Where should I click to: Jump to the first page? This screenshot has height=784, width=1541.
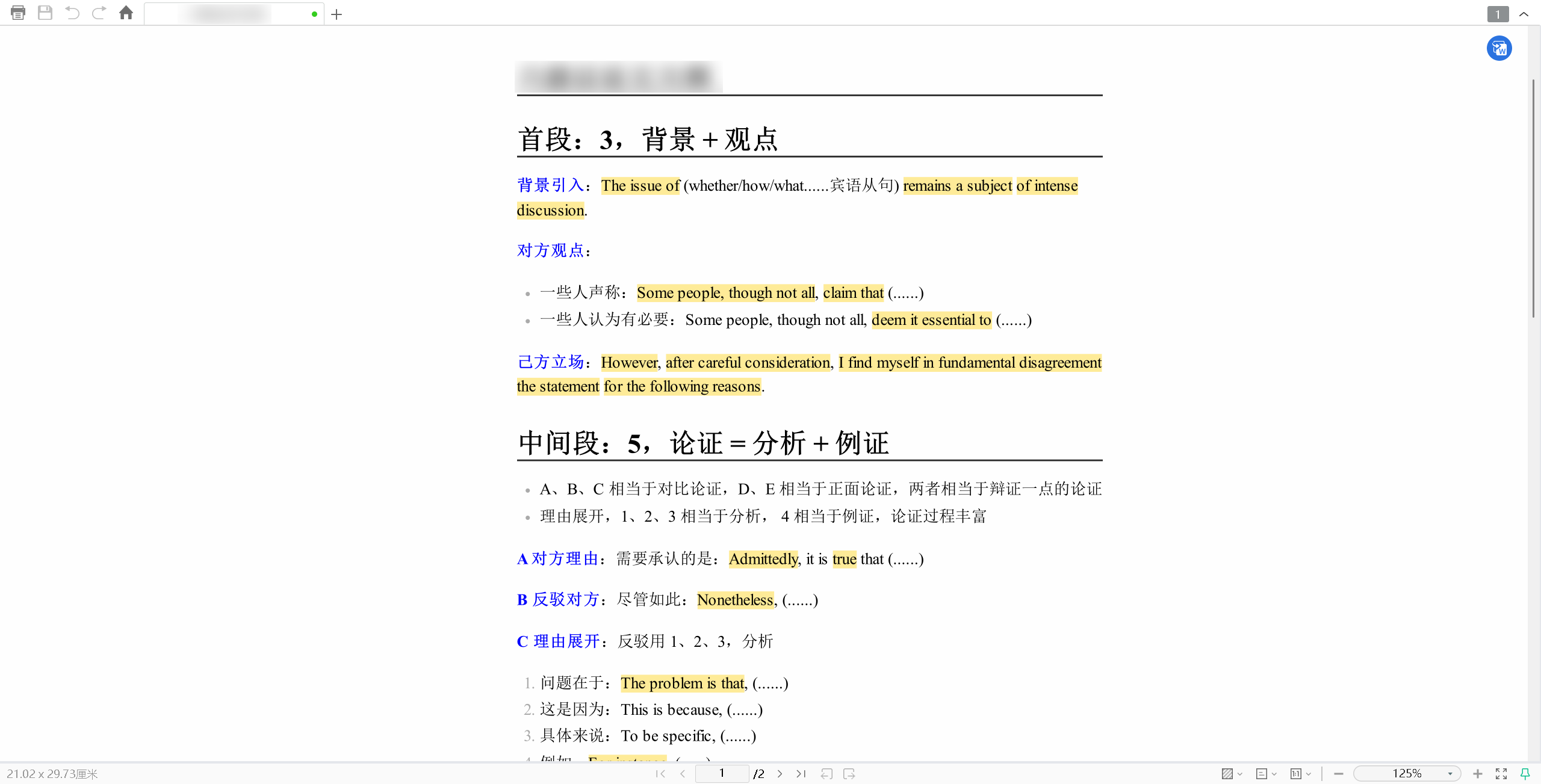tap(660, 774)
